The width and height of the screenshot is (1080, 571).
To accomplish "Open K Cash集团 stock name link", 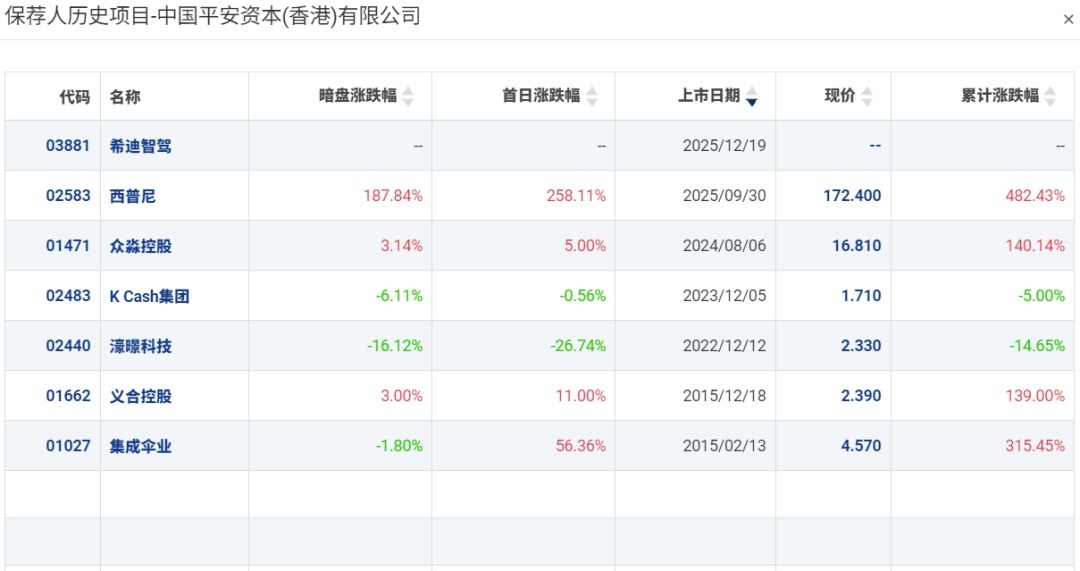I will click(149, 296).
